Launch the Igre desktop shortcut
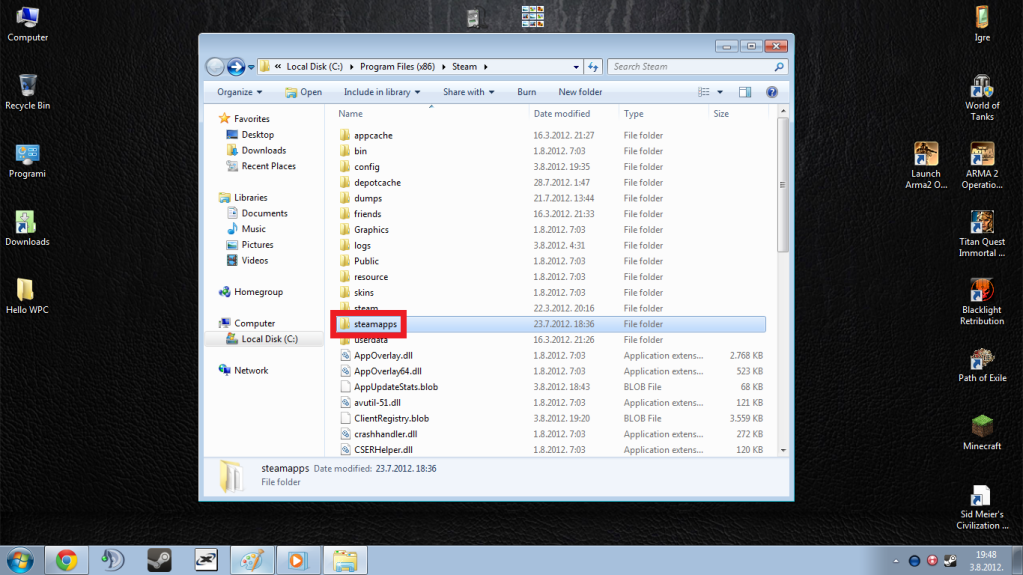 (x=982, y=24)
